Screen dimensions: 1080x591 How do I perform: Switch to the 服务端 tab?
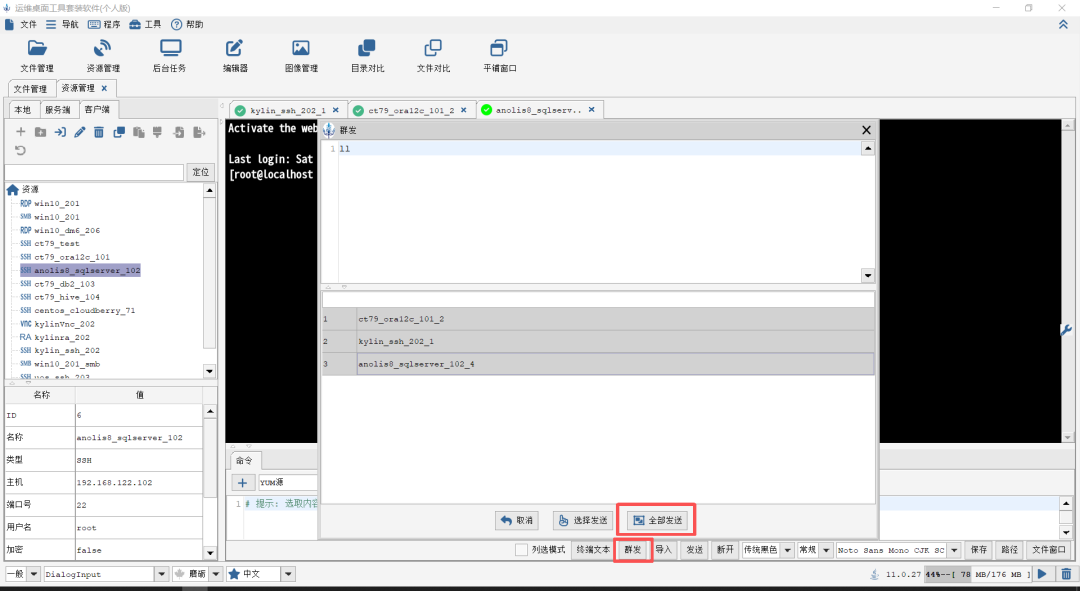[x=58, y=110]
